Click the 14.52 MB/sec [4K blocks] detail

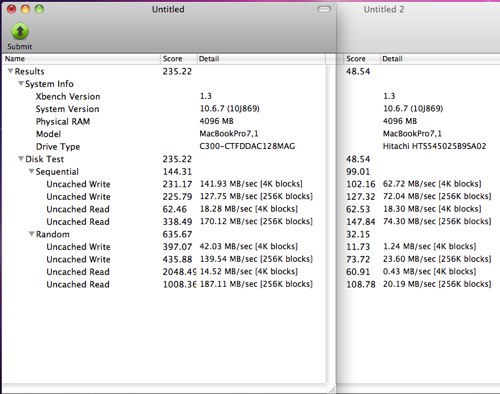pos(249,272)
